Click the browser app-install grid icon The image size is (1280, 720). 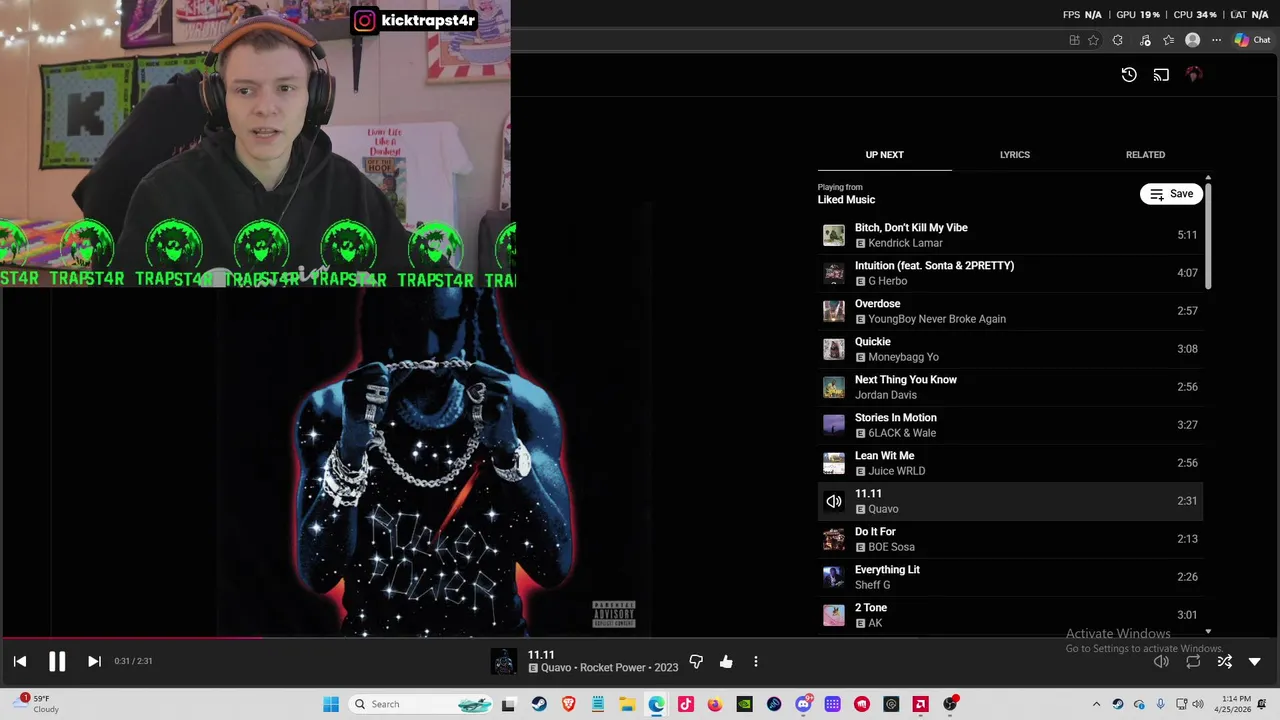[1074, 40]
